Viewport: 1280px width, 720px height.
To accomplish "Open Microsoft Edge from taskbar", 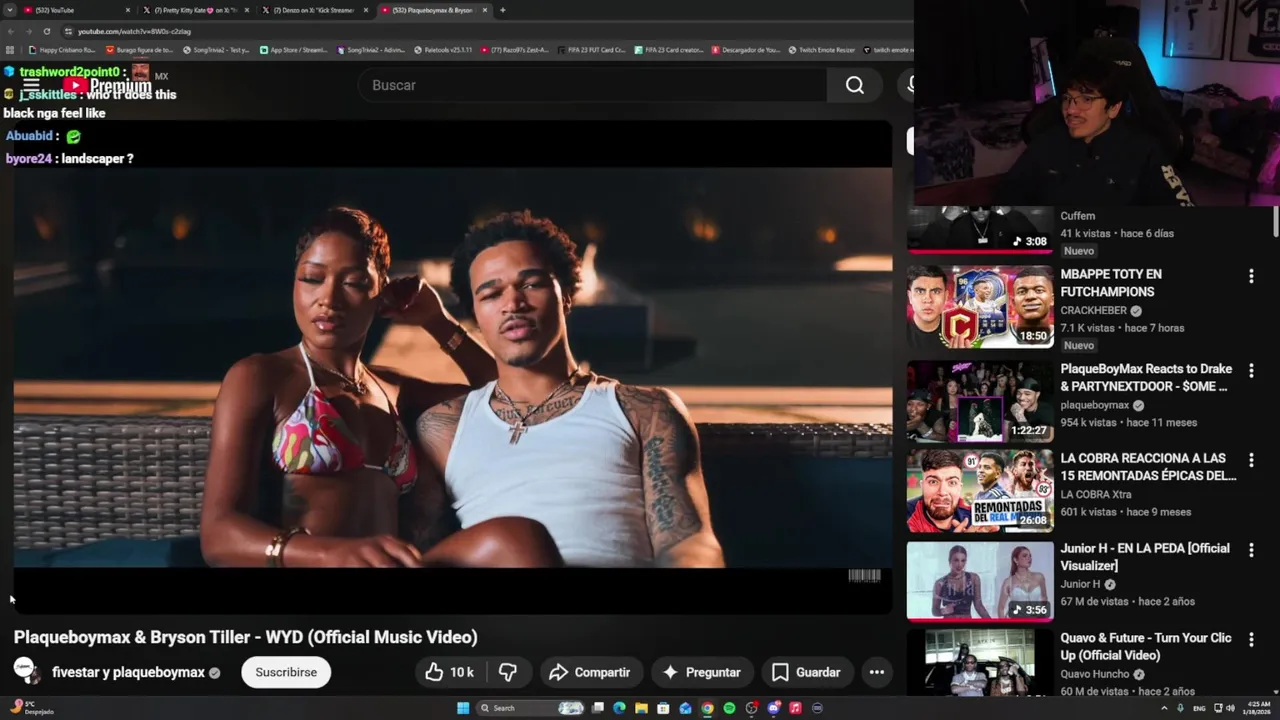I will (619, 708).
